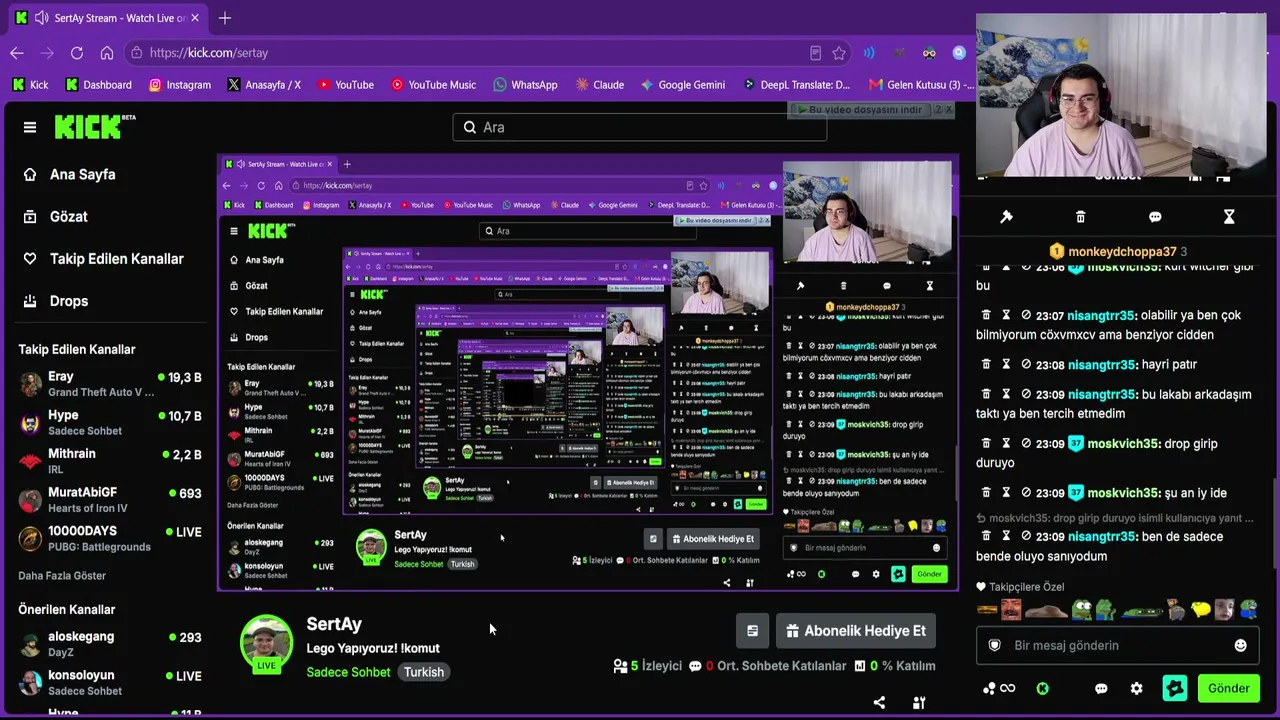1280x720 pixels.
Task: Open the WhatsApp bookmark
Action: click(x=525, y=85)
